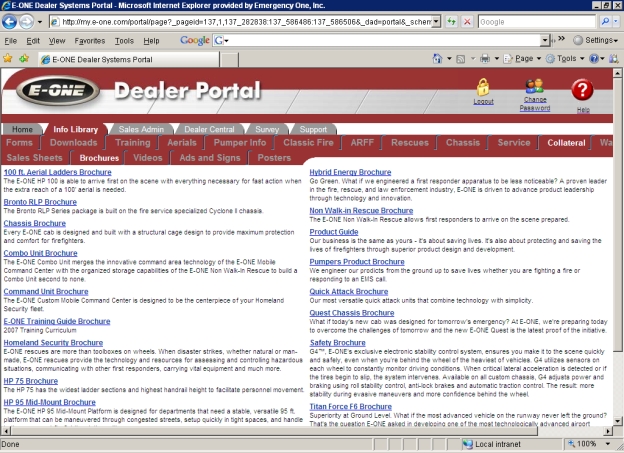Select the Videos collateral tab
The height and width of the screenshot is (453, 624).
click(x=148, y=158)
